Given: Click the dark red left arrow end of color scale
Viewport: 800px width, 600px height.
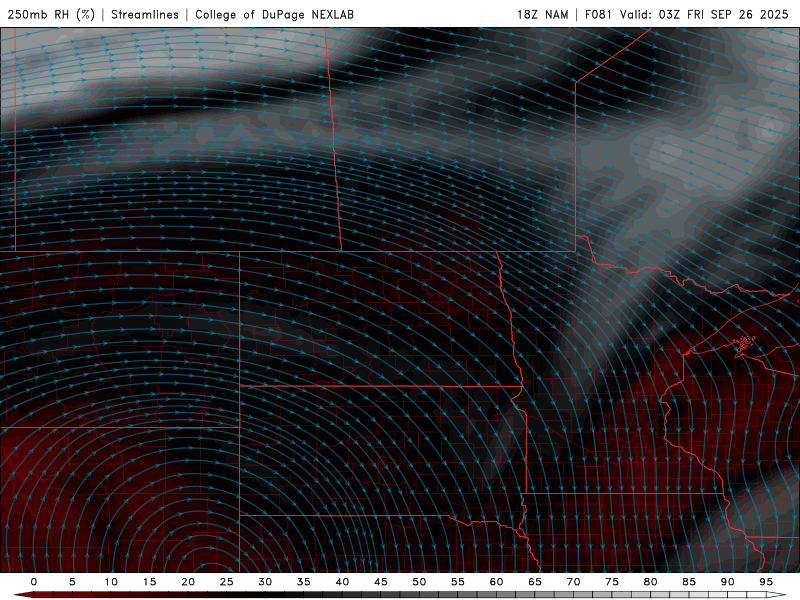Looking at the screenshot, I should click(x=23, y=595).
